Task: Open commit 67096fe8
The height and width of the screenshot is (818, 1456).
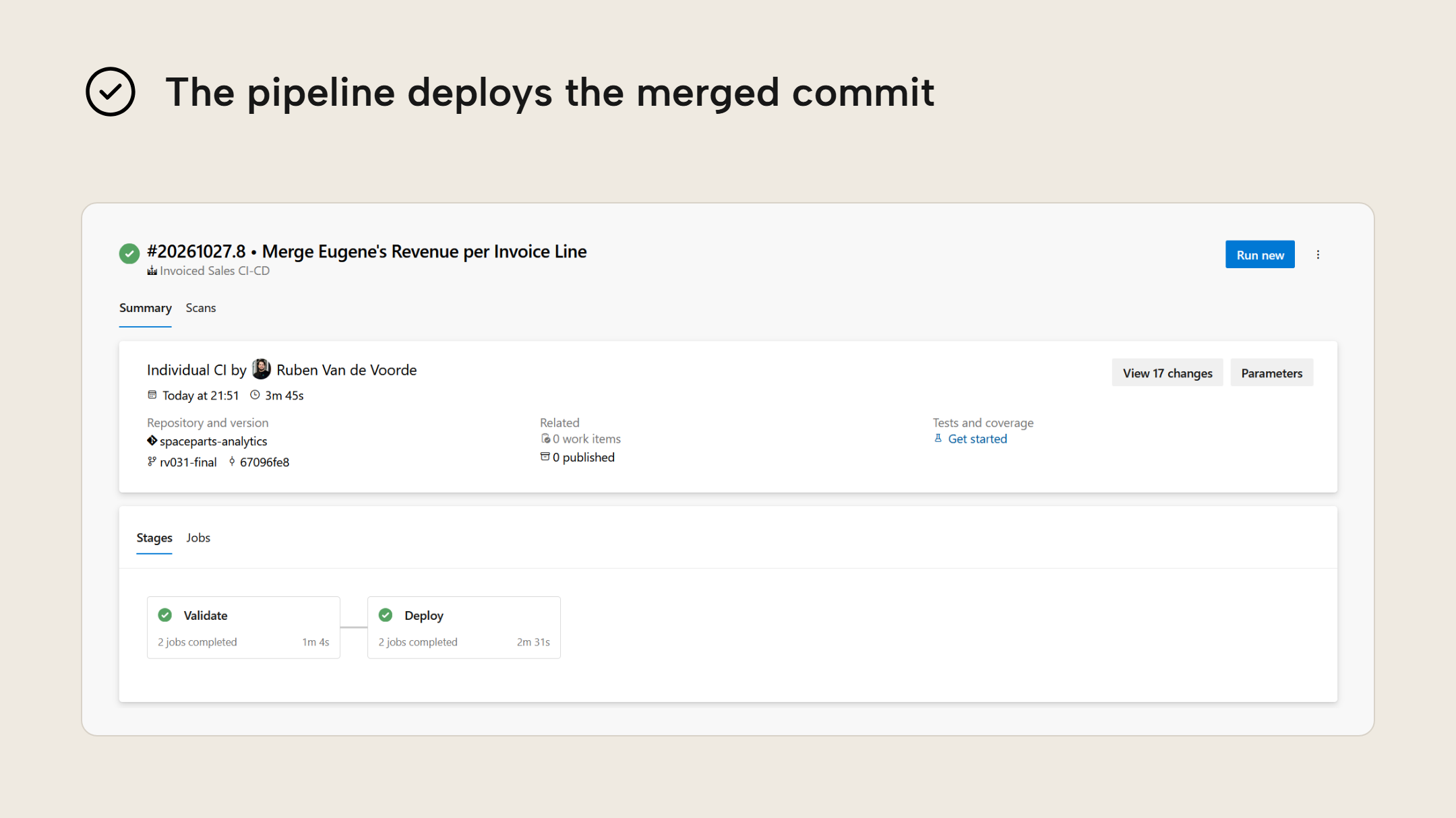Action: click(x=265, y=462)
